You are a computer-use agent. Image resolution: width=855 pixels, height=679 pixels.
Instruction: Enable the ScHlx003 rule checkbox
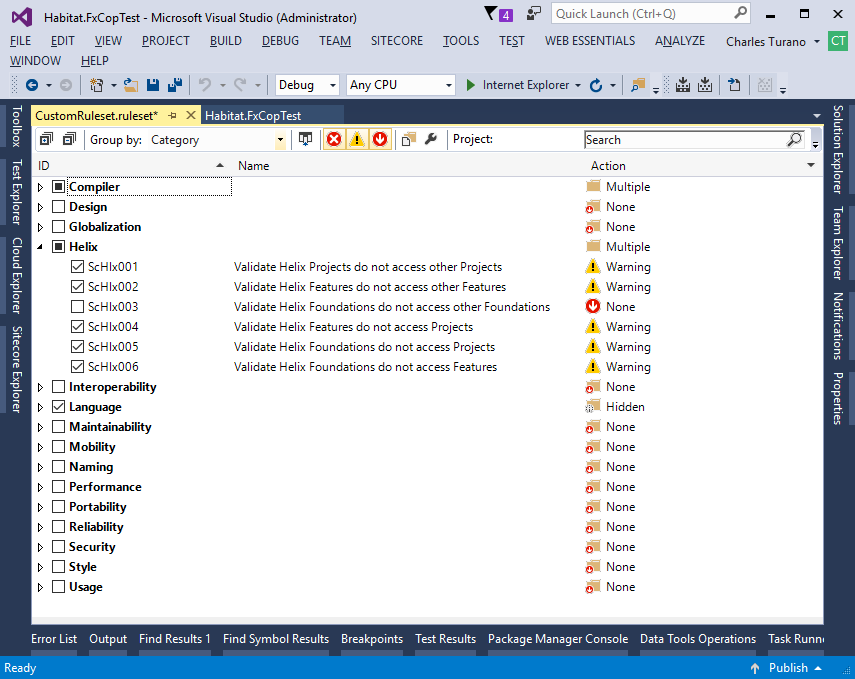point(77,307)
